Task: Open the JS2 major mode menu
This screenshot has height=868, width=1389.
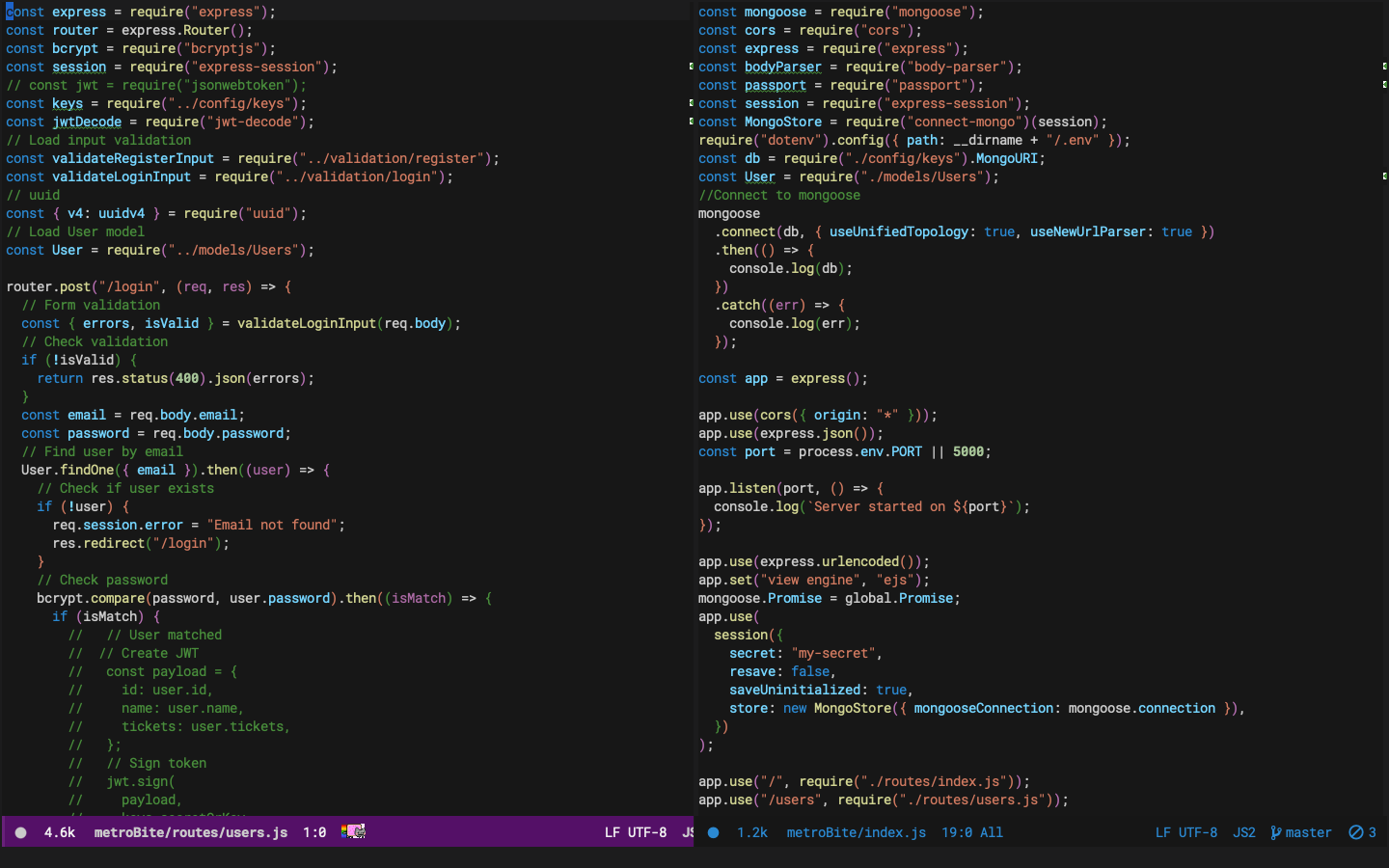Action: 1243,832
